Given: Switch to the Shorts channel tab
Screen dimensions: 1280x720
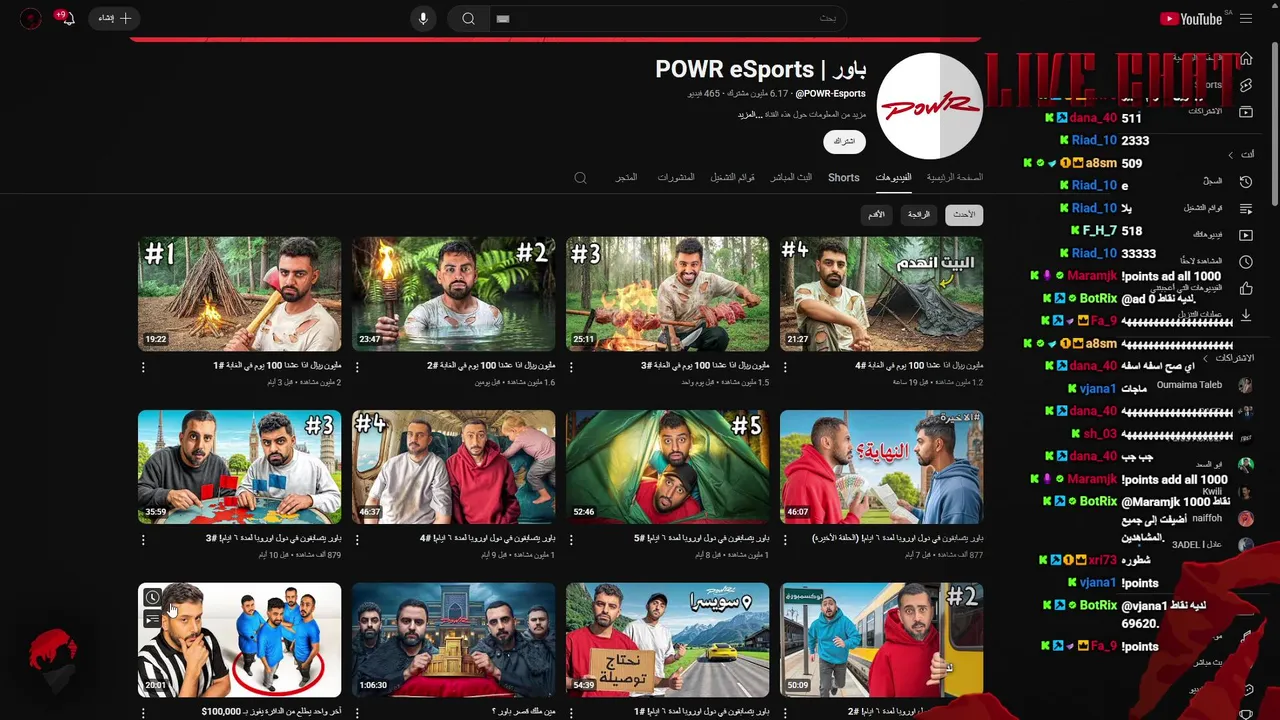Looking at the screenshot, I should coord(843,177).
